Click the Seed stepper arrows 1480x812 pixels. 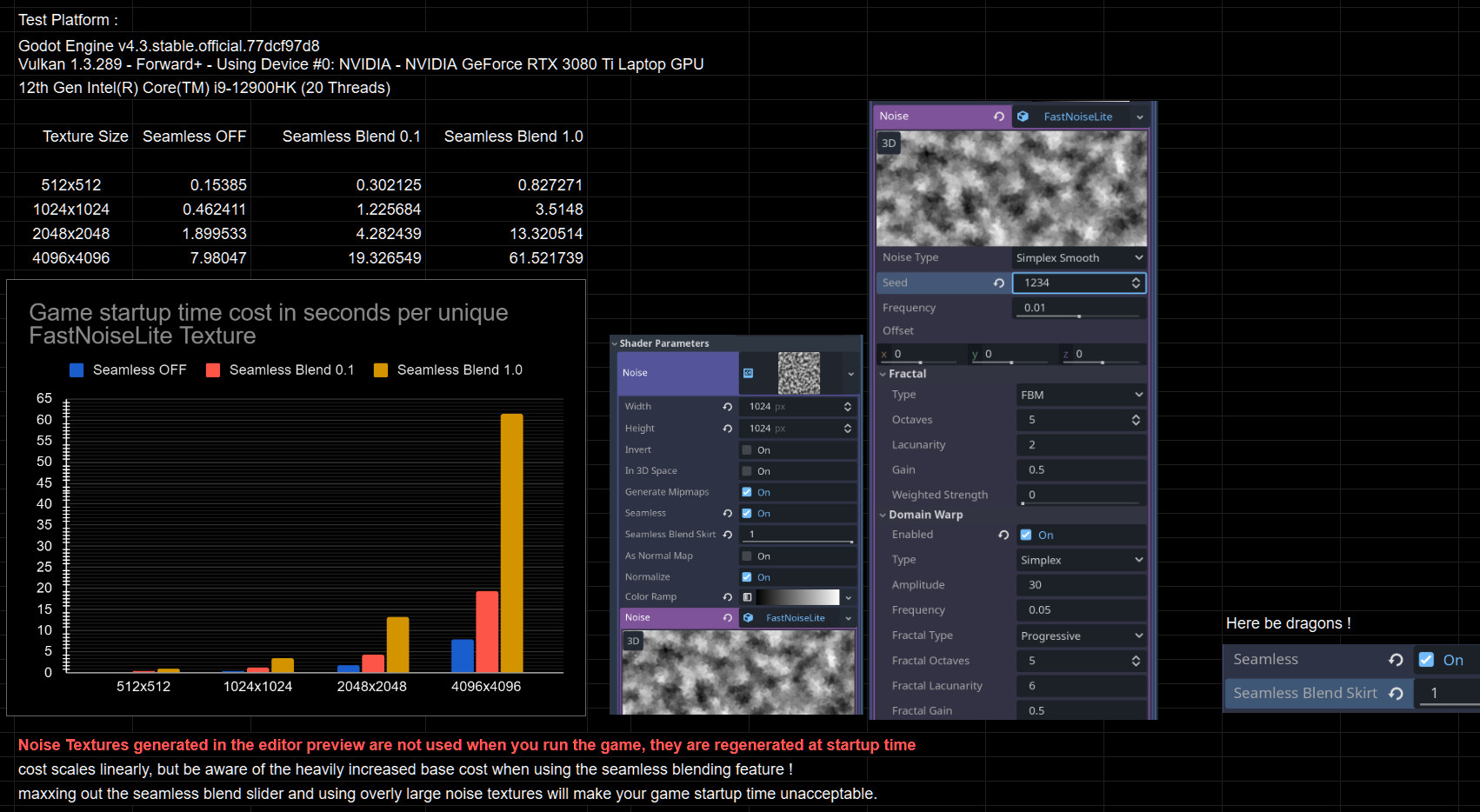1136,283
